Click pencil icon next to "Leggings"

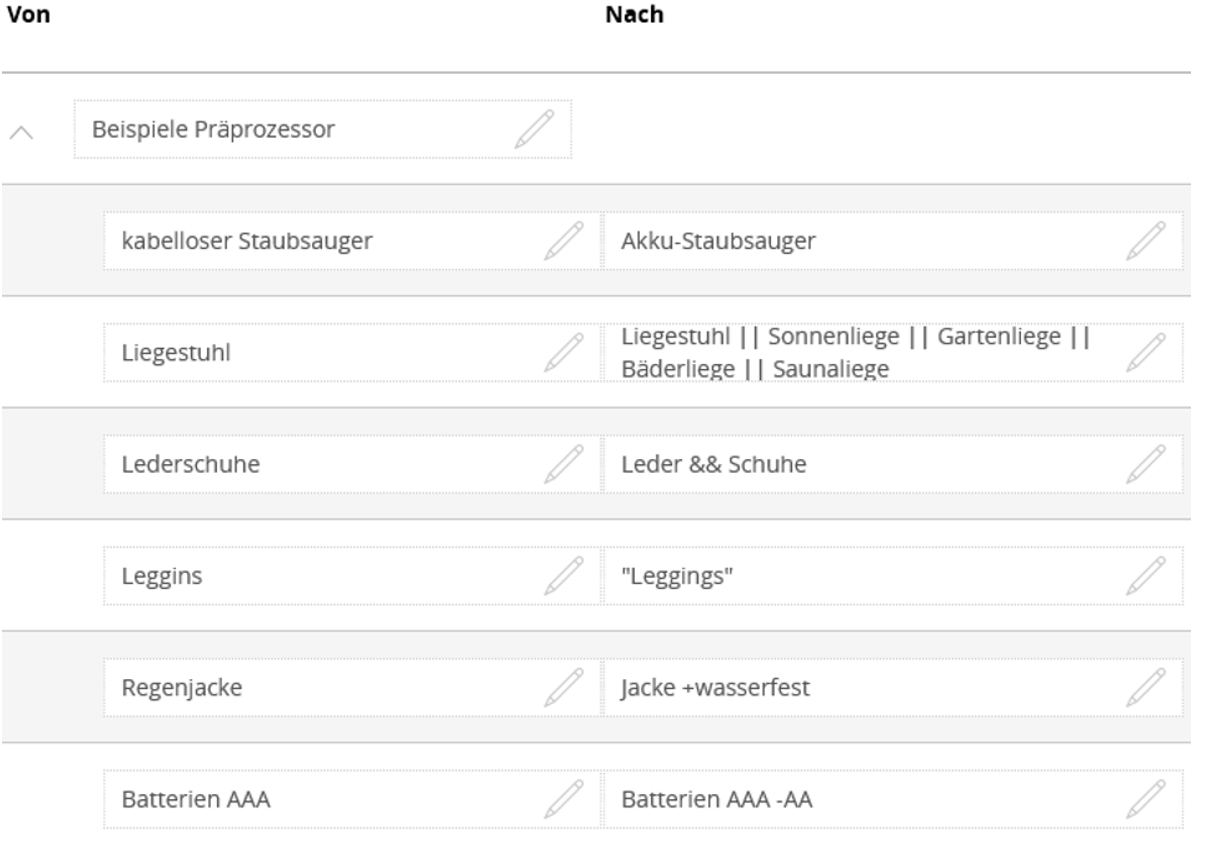click(x=1145, y=576)
